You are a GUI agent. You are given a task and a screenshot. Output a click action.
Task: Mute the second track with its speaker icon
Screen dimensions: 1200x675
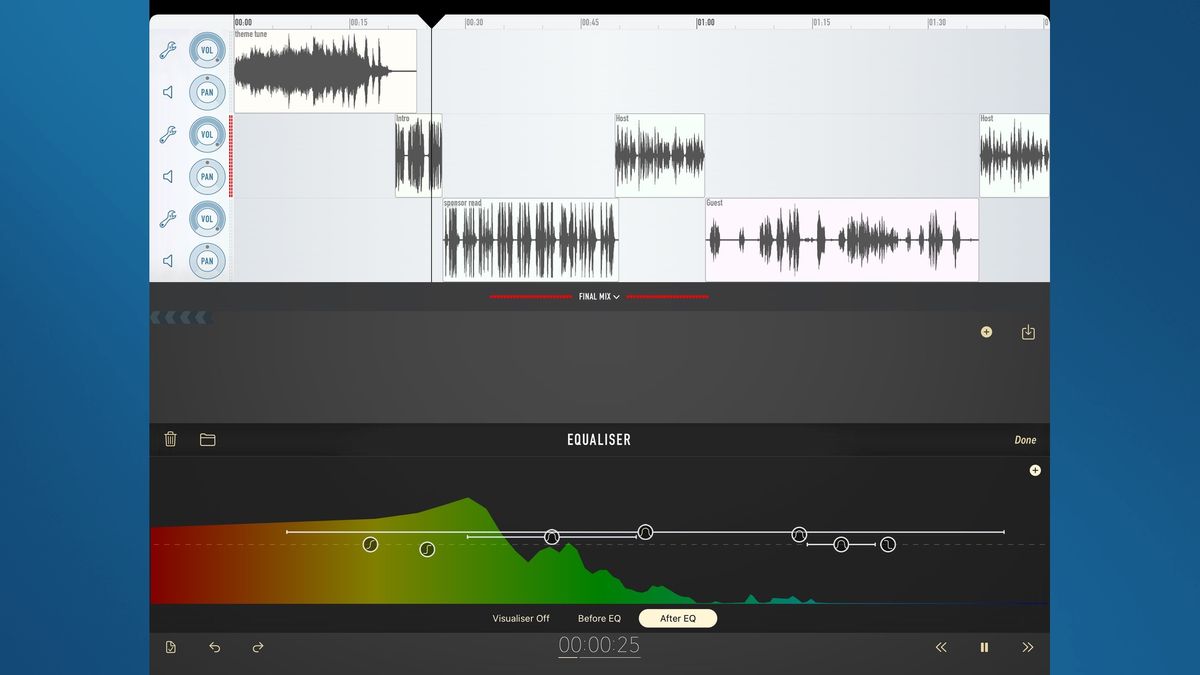click(x=170, y=176)
